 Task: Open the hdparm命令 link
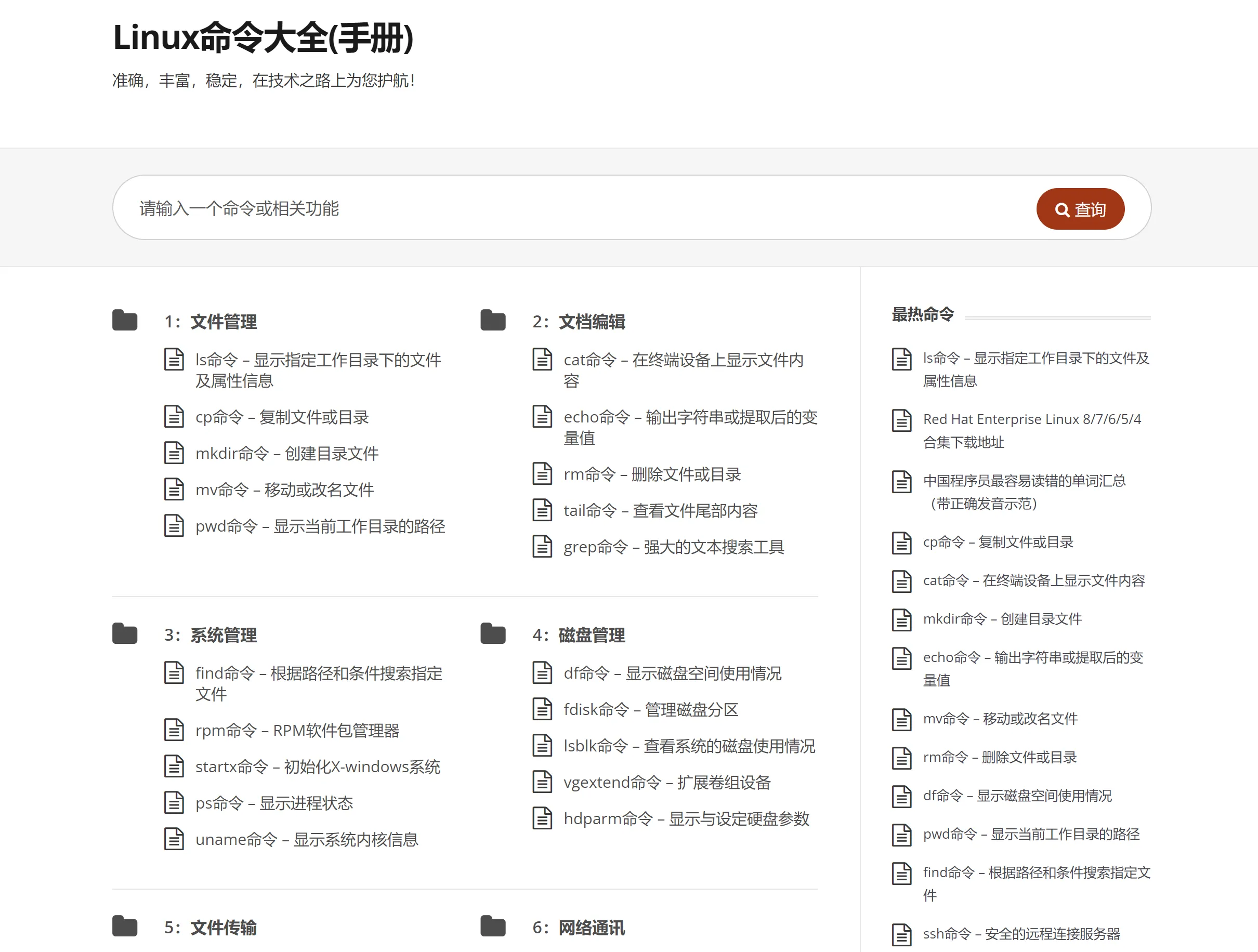point(686,818)
